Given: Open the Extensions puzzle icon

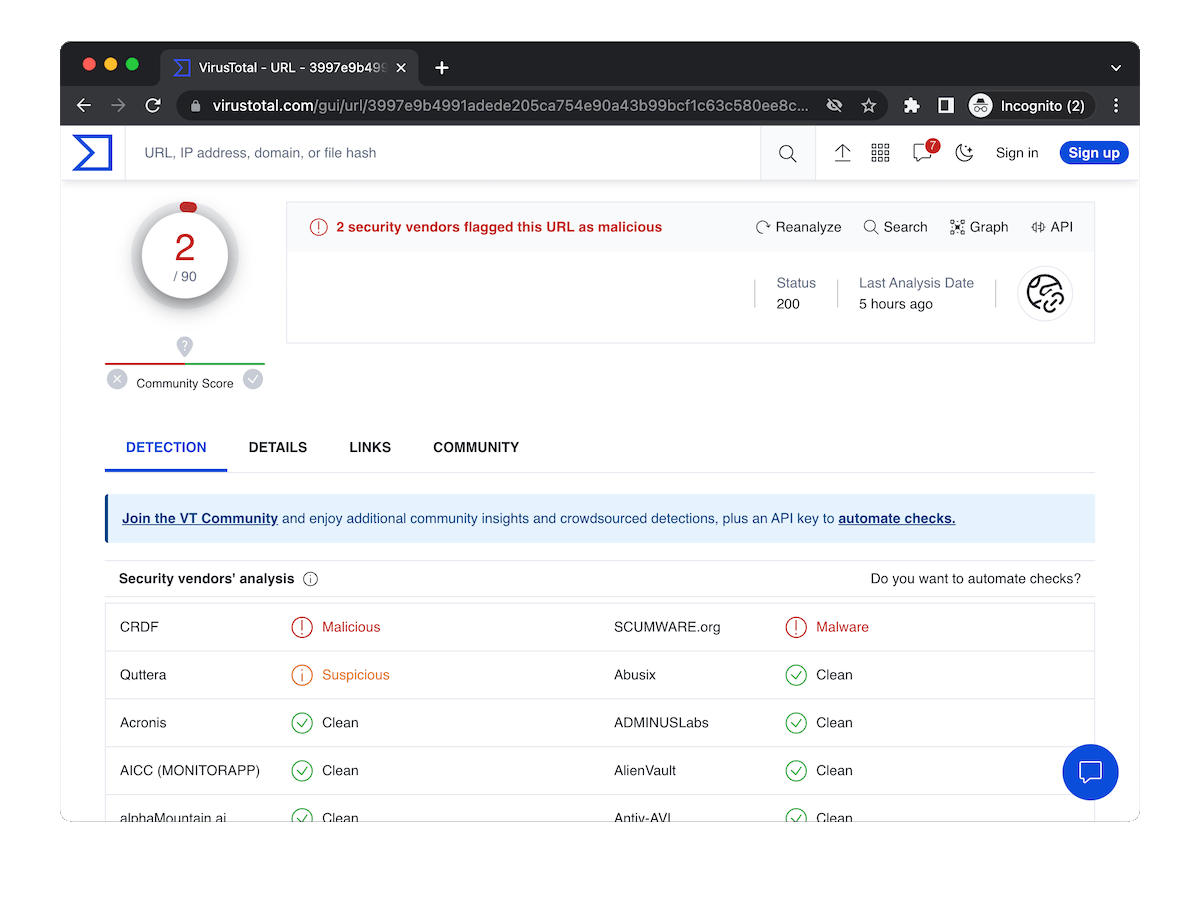Looking at the screenshot, I should click(911, 105).
